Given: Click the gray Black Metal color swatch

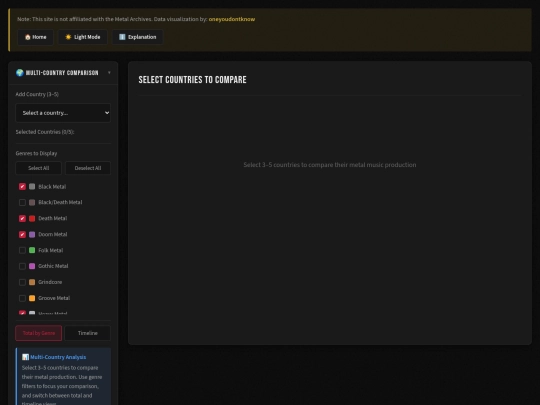Looking at the screenshot, I should click(x=32, y=187).
